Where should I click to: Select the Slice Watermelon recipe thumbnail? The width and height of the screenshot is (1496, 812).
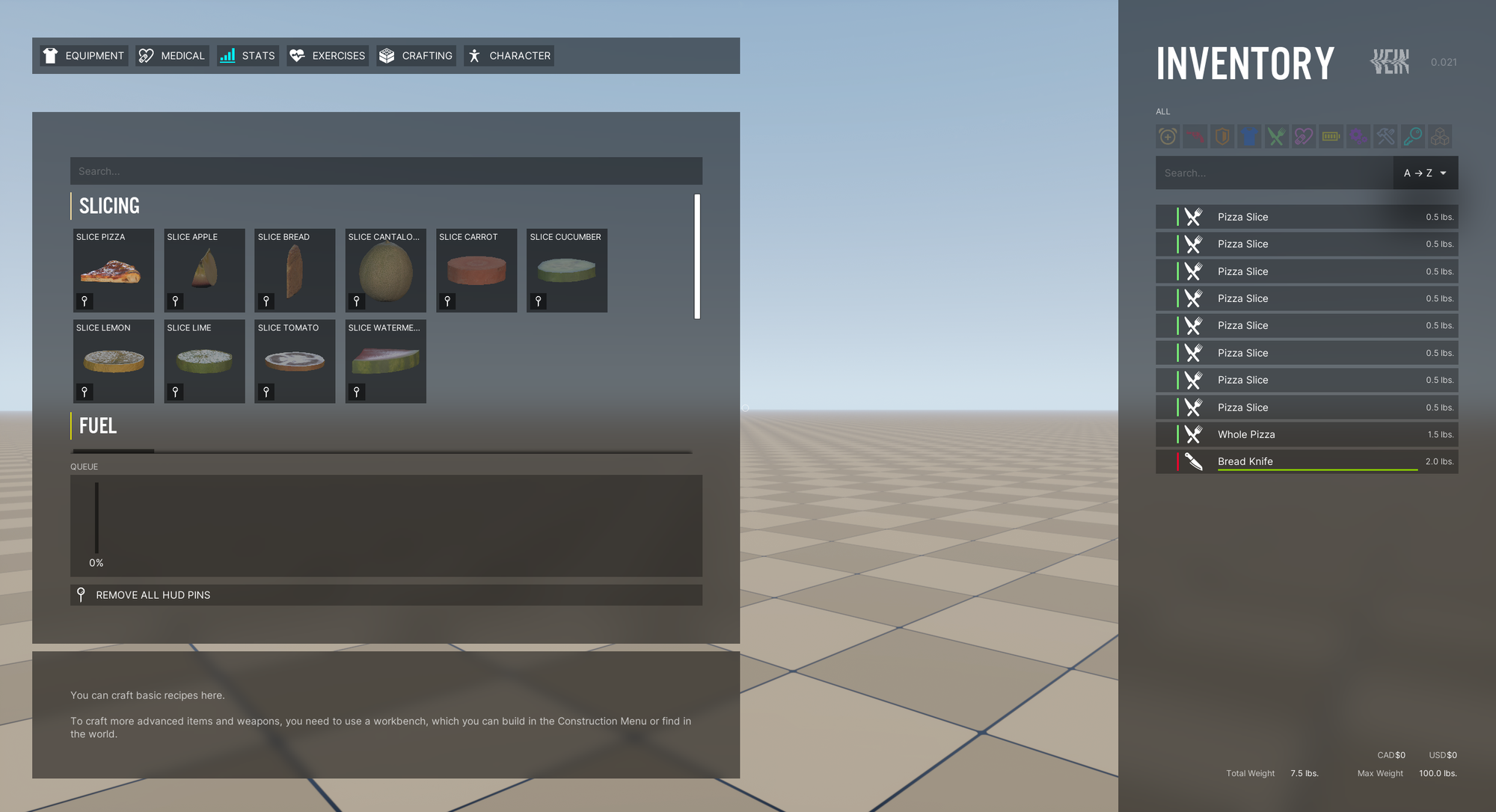[385, 361]
